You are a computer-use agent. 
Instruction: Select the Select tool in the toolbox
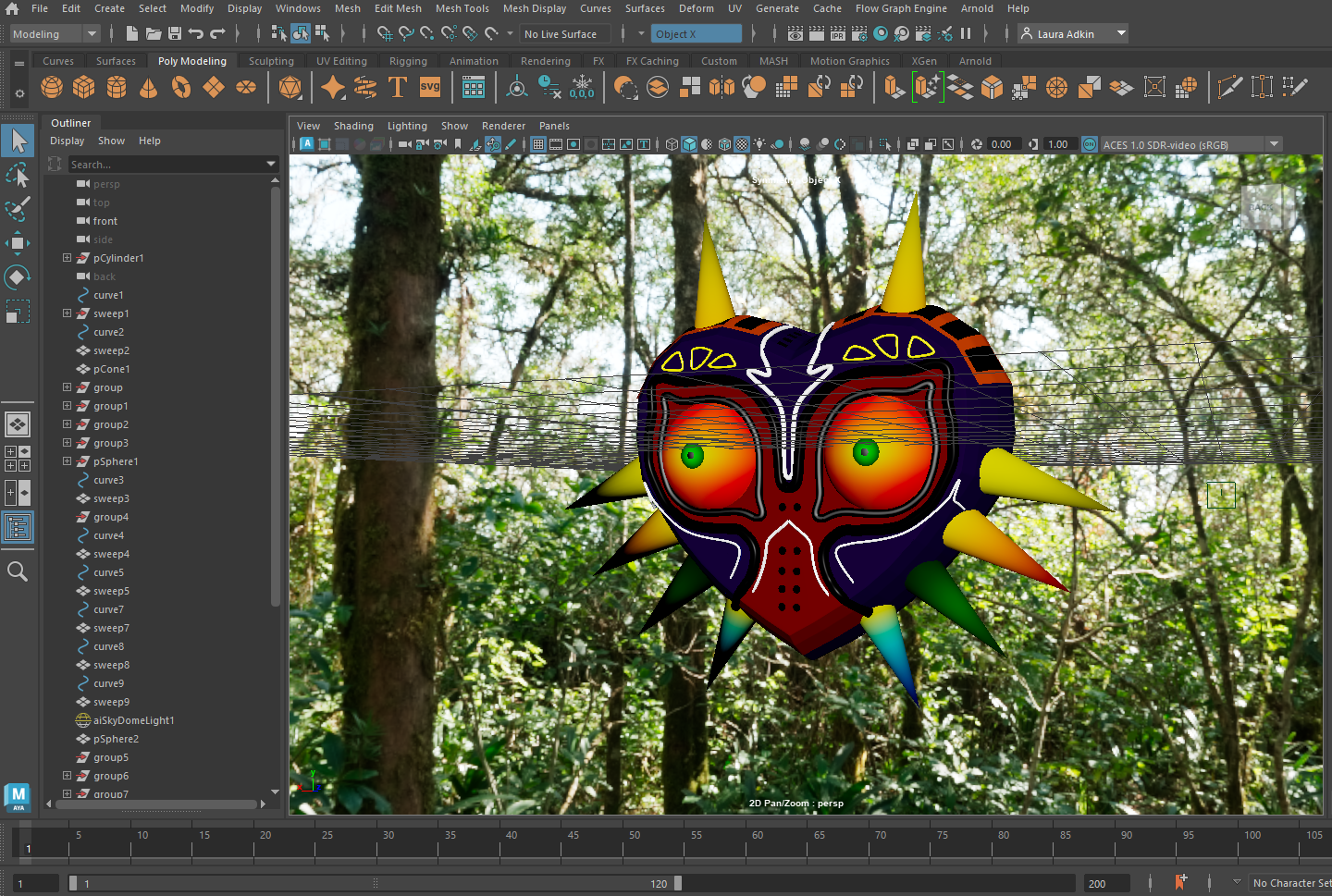click(x=18, y=141)
